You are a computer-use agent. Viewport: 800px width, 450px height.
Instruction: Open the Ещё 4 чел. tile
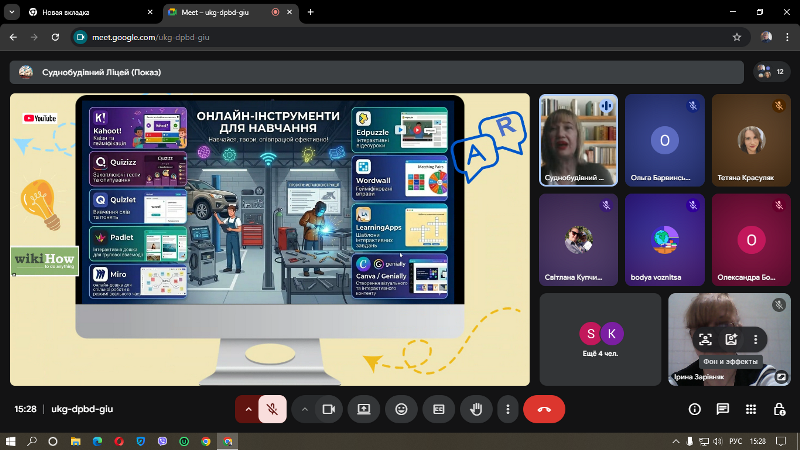pos(601,339)
